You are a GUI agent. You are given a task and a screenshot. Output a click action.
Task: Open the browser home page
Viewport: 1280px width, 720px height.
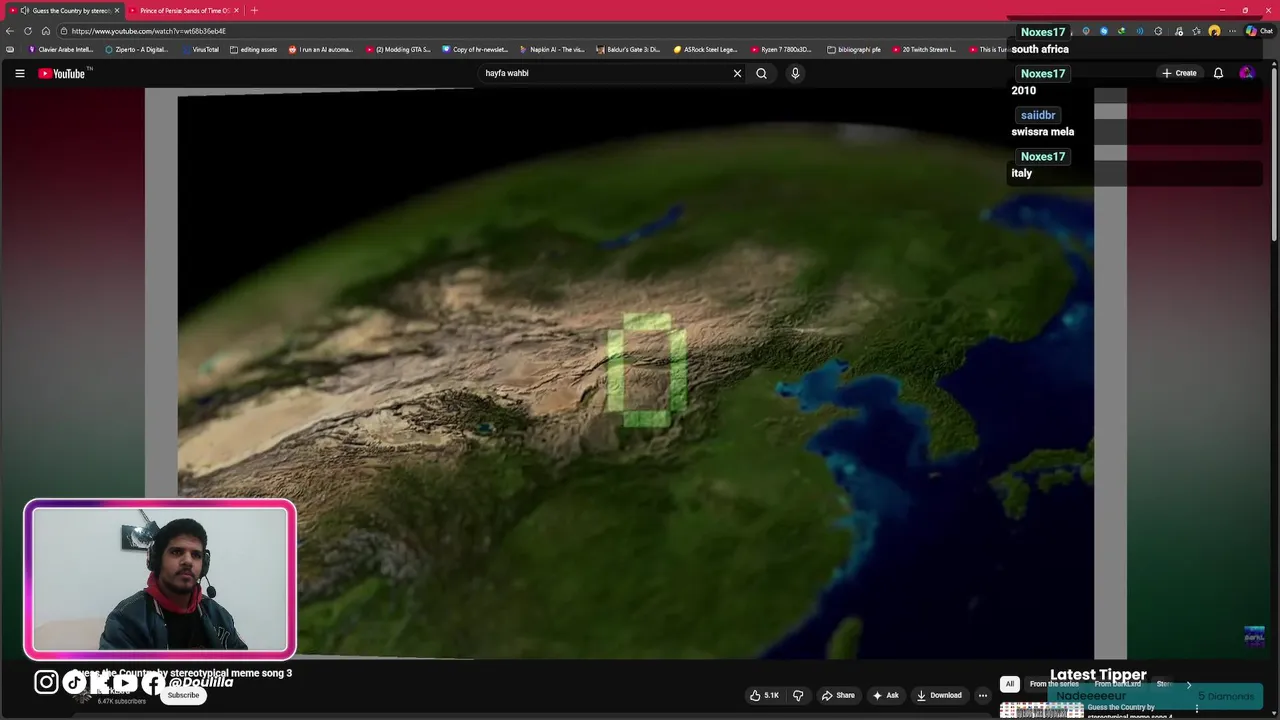coord(46,31)
